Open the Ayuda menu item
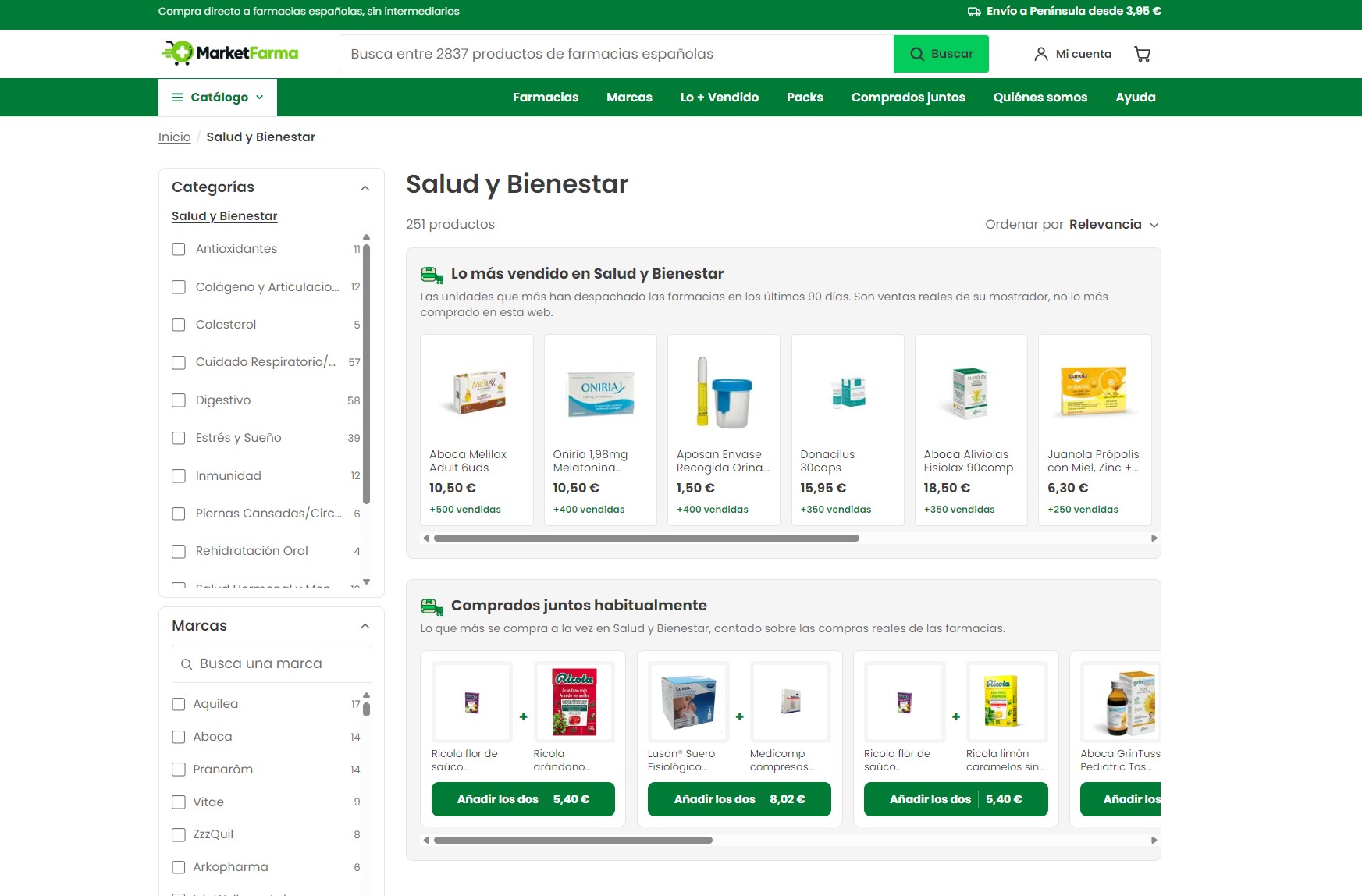This screenshot has width=1362, height=896. click(x=1136, y=97)
